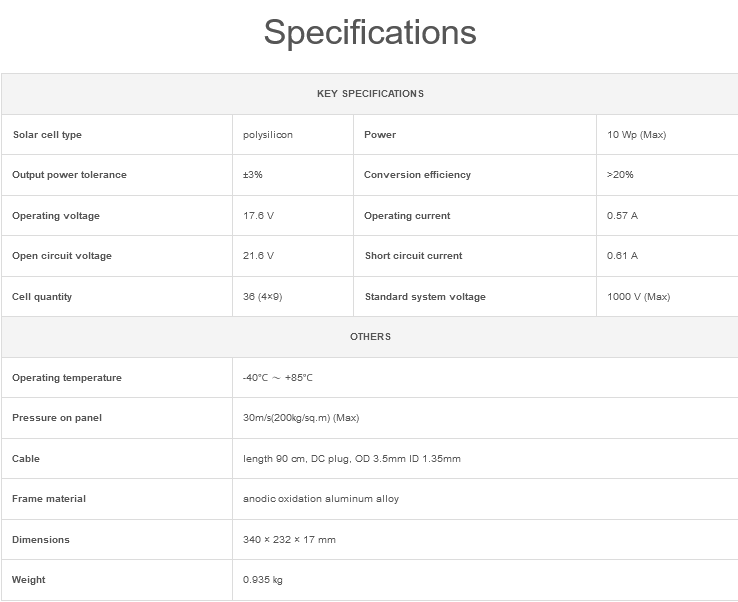Select the KEY SPECIFICATIONS section header
The height and width of the screenshot is (602, 738).
(x=370, y=94)
